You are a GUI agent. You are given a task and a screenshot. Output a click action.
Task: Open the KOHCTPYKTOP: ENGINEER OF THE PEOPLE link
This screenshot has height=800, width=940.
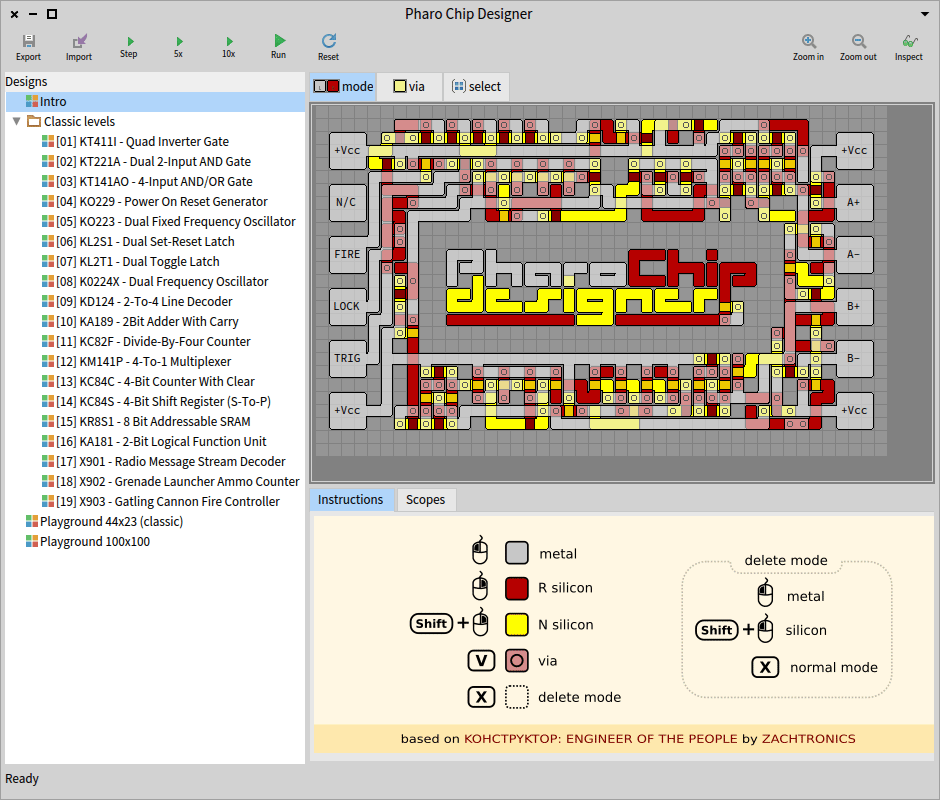pyautogui.click(x=601, y=739)
